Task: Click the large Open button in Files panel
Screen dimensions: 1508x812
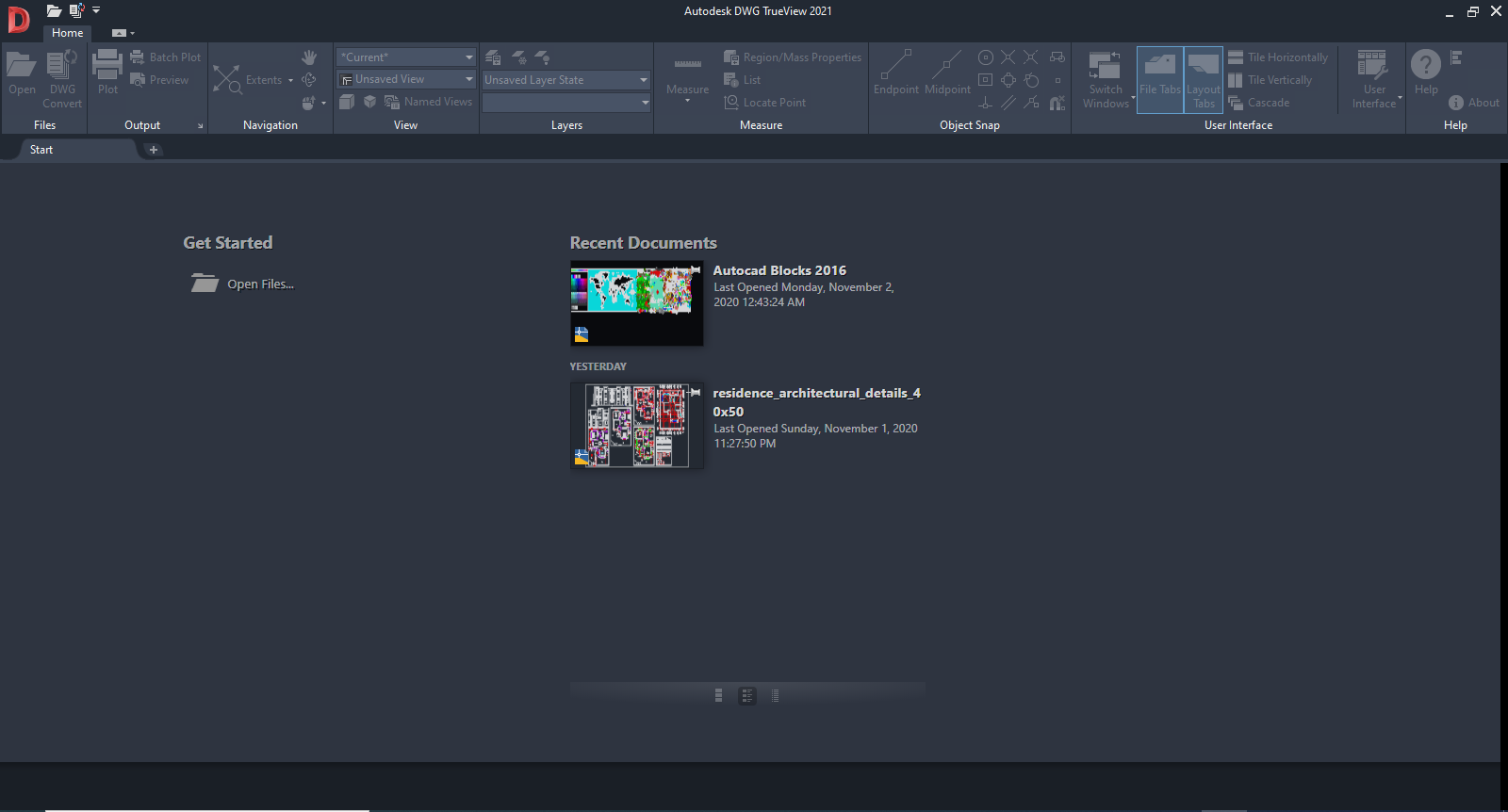Action: (22, 73)
